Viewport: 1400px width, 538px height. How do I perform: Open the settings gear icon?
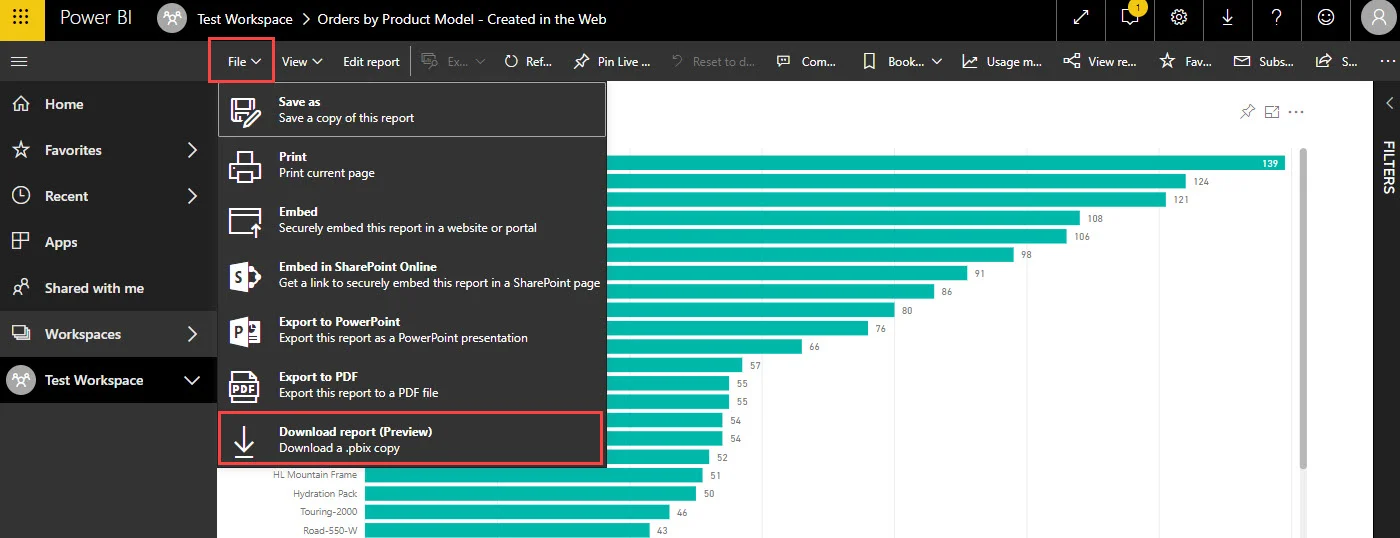click(1180, 18)
